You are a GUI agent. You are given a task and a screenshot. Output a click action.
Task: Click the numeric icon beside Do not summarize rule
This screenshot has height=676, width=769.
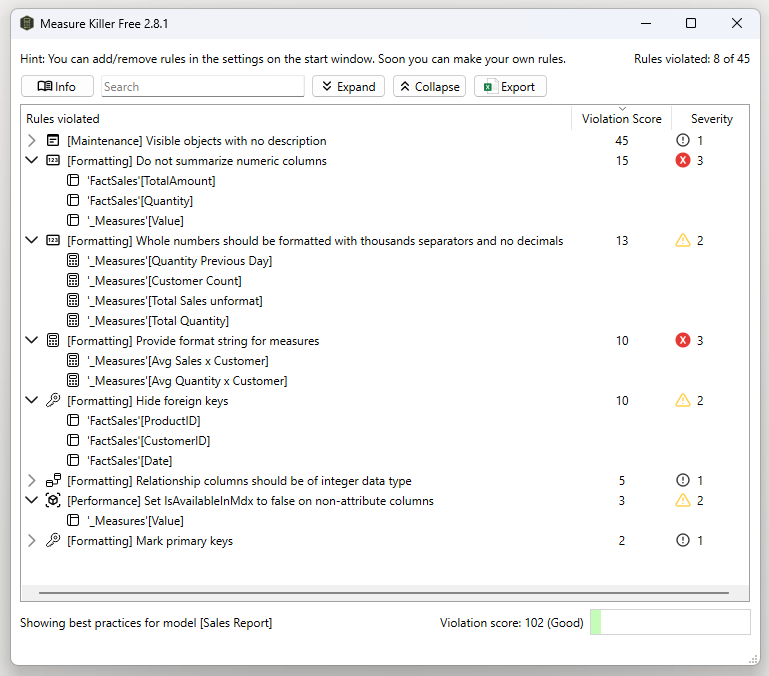[53, 160]
